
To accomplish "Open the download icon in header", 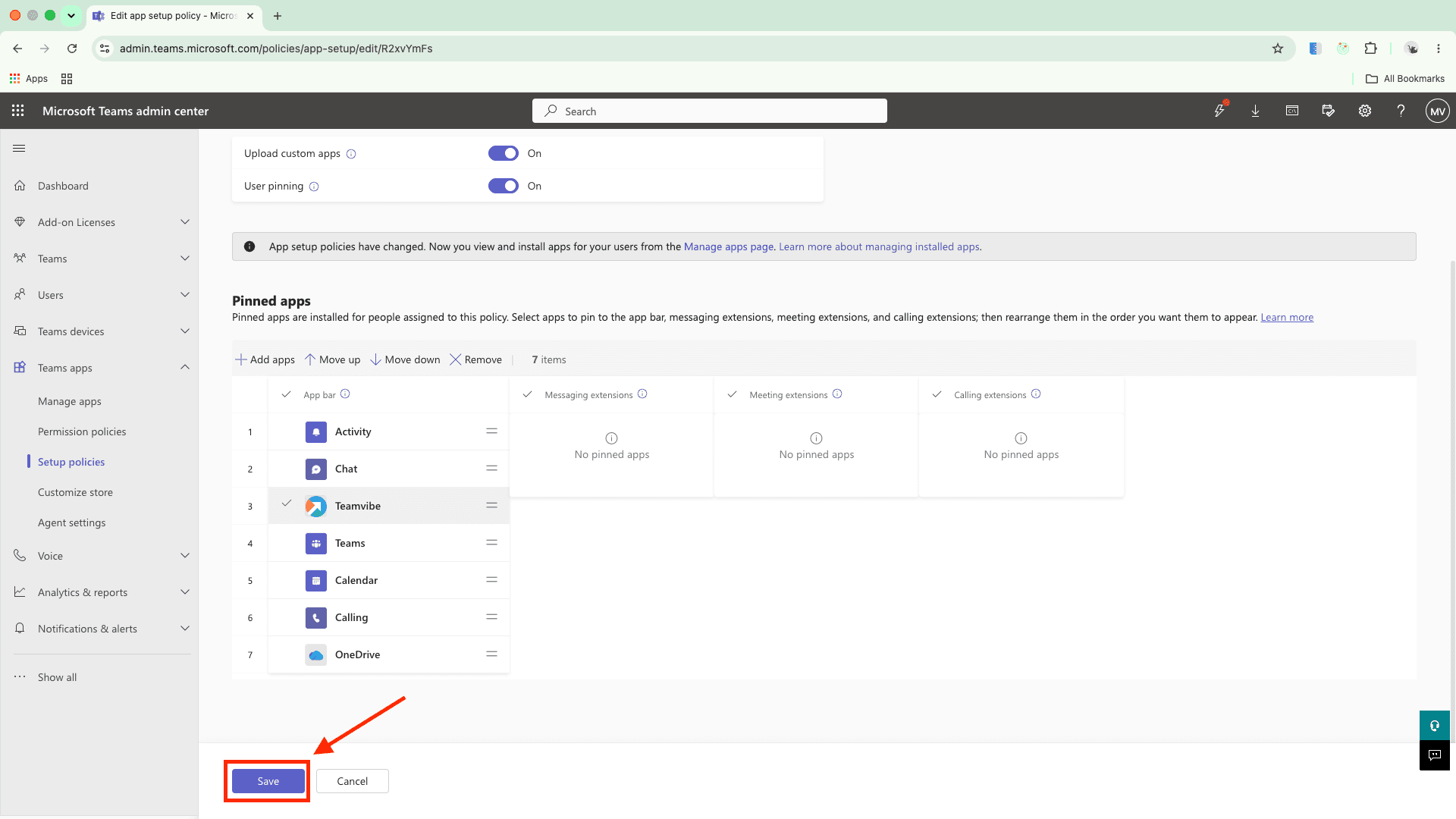I will click(1256, 111).
